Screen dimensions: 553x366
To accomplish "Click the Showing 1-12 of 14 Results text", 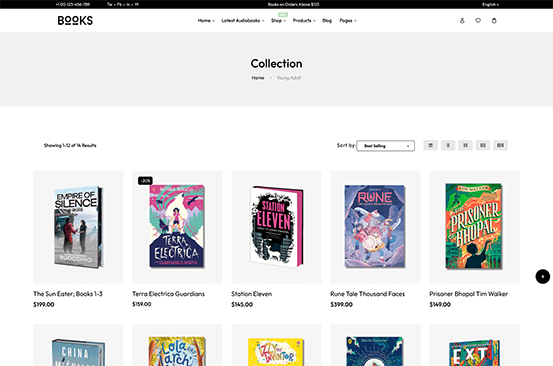I will [x=70, y=145].
